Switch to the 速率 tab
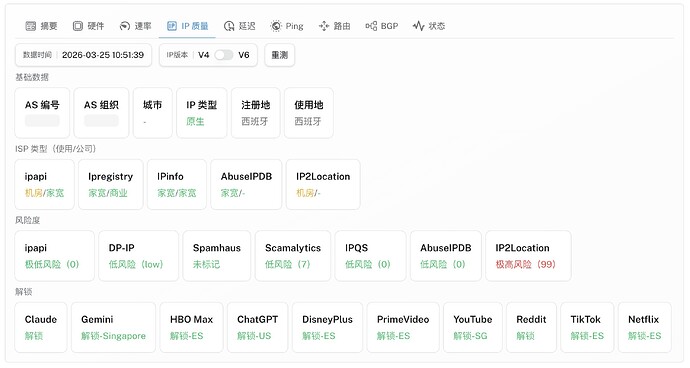Screen dimensions: 690x368 coord(136,26)
